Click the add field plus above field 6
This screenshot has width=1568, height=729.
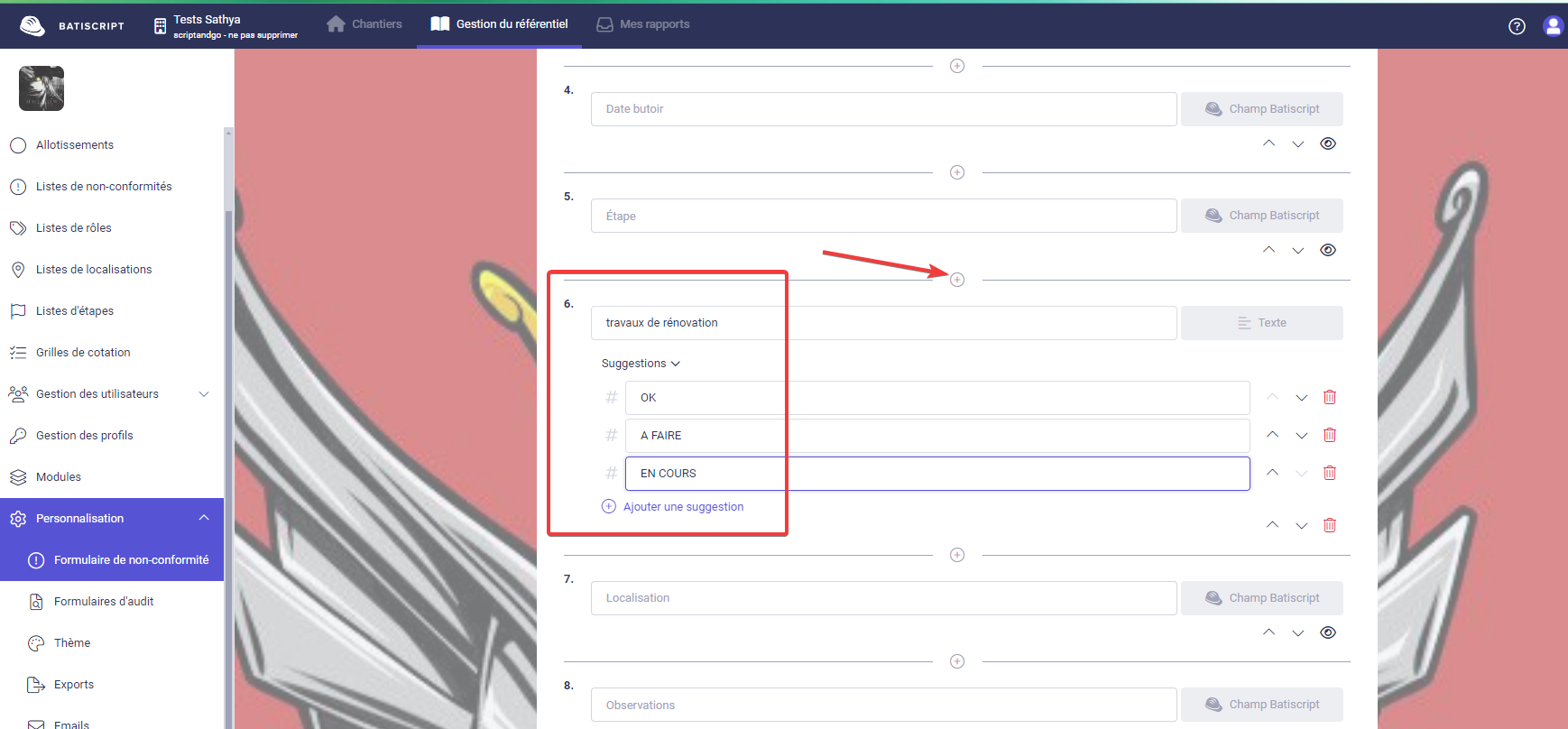coord(957,280)
